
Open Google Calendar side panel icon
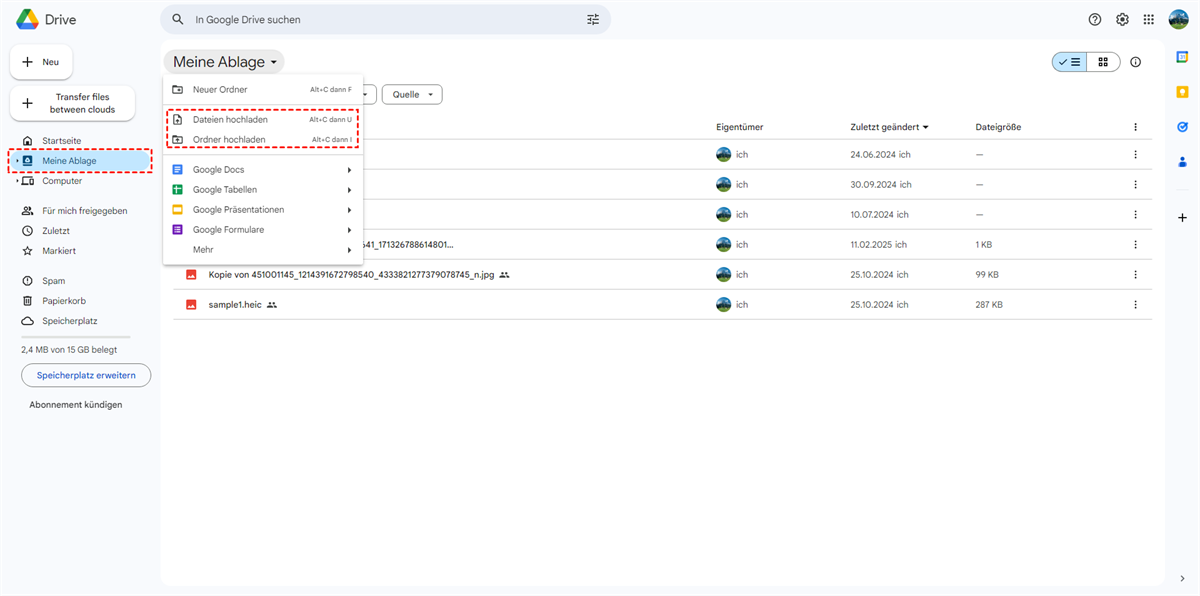pos(1182,58)
